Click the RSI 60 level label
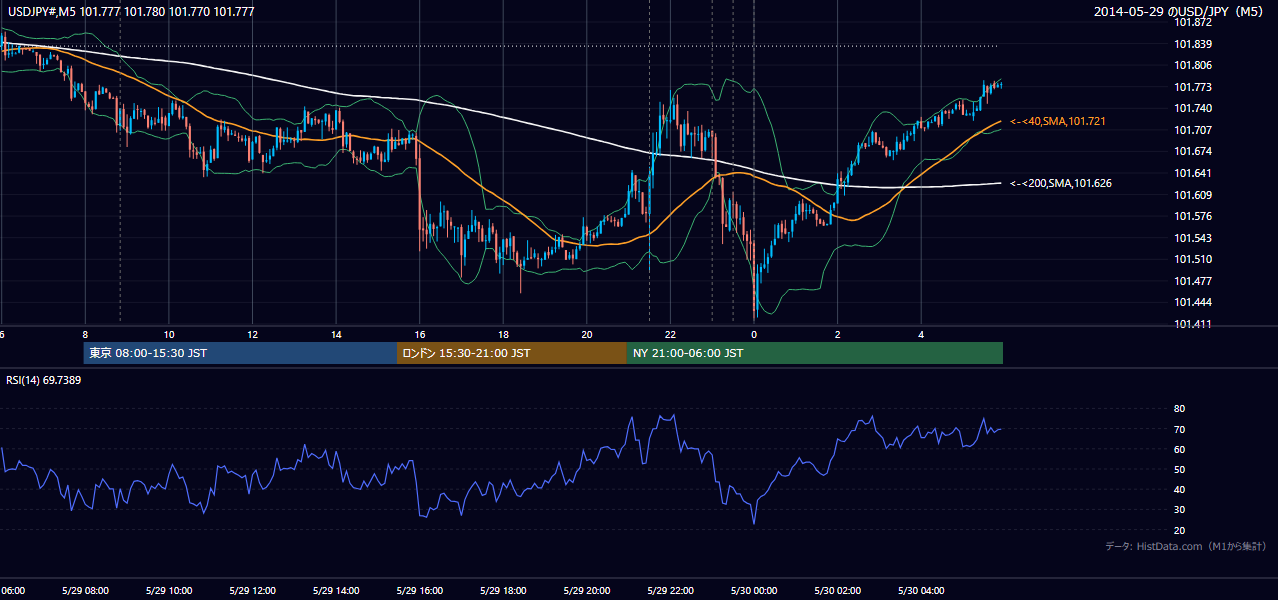 [1179, 449]
